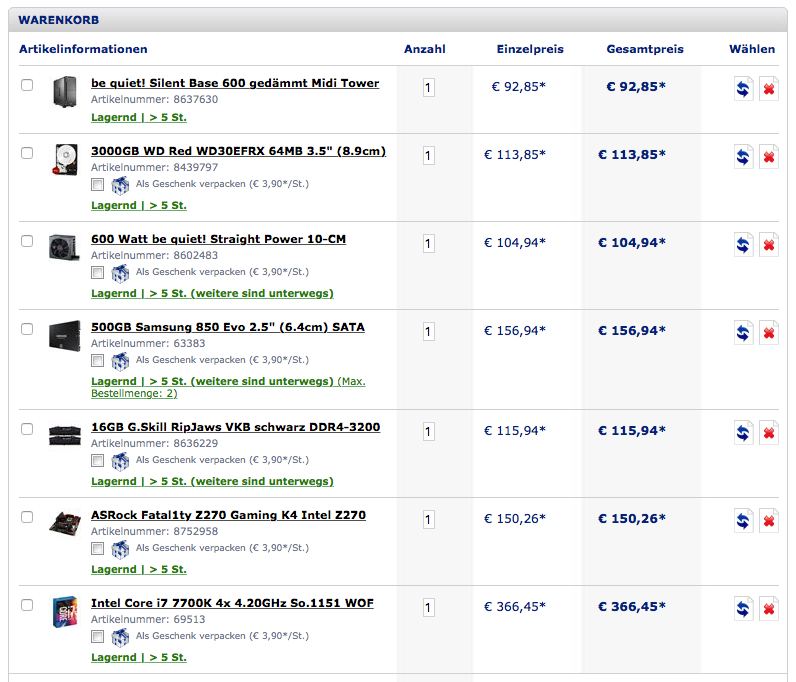
Task: Click be quiet! Silent Base 600 case thumbnail
Action: [65, 92]
